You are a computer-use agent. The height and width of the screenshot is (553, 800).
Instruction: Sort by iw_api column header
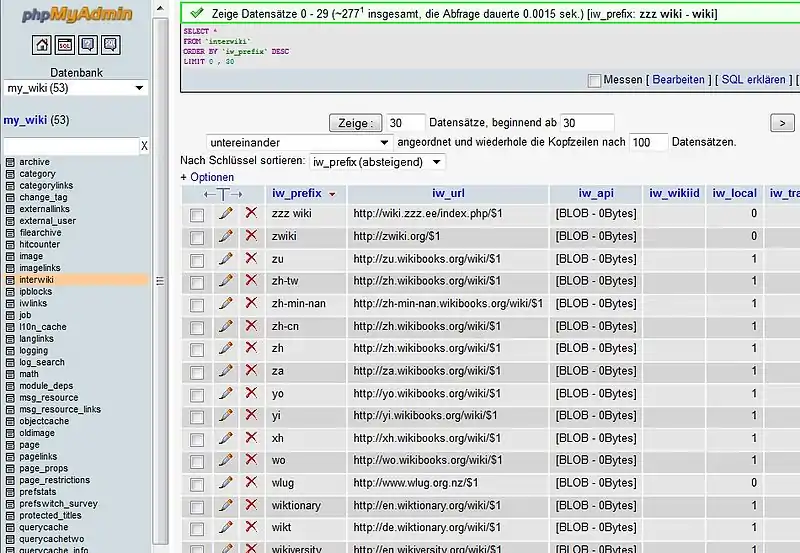[x=595, y=193]
